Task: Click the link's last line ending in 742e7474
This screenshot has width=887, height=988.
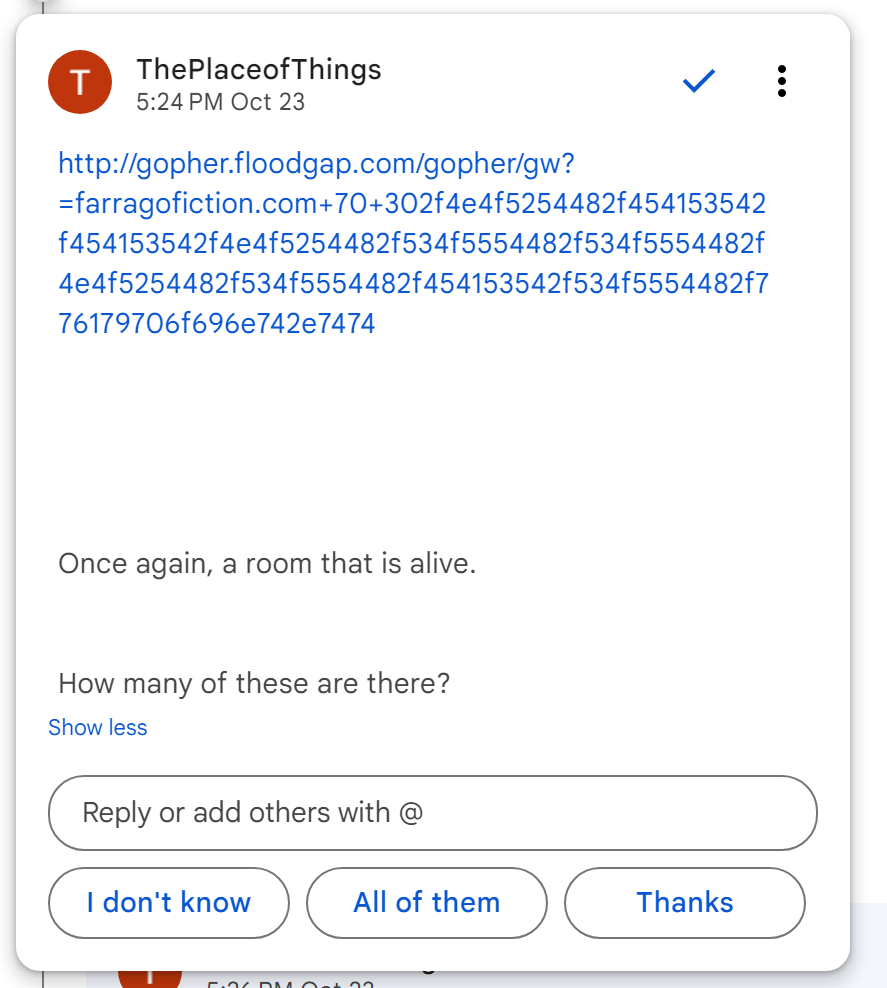Action: (217, 324)
